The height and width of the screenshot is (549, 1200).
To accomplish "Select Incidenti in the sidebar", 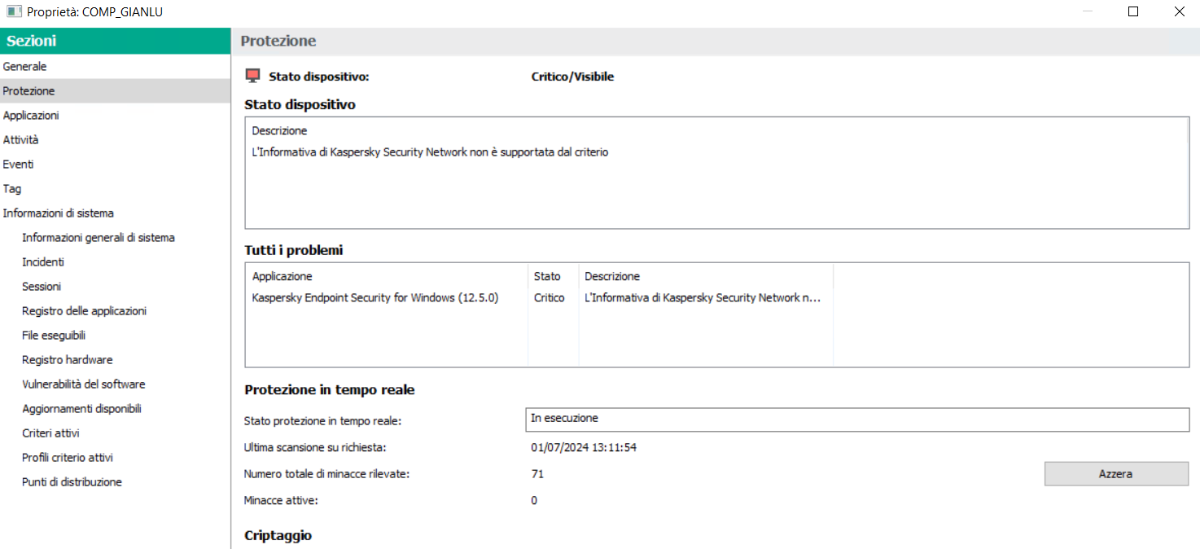I will 43,262.
